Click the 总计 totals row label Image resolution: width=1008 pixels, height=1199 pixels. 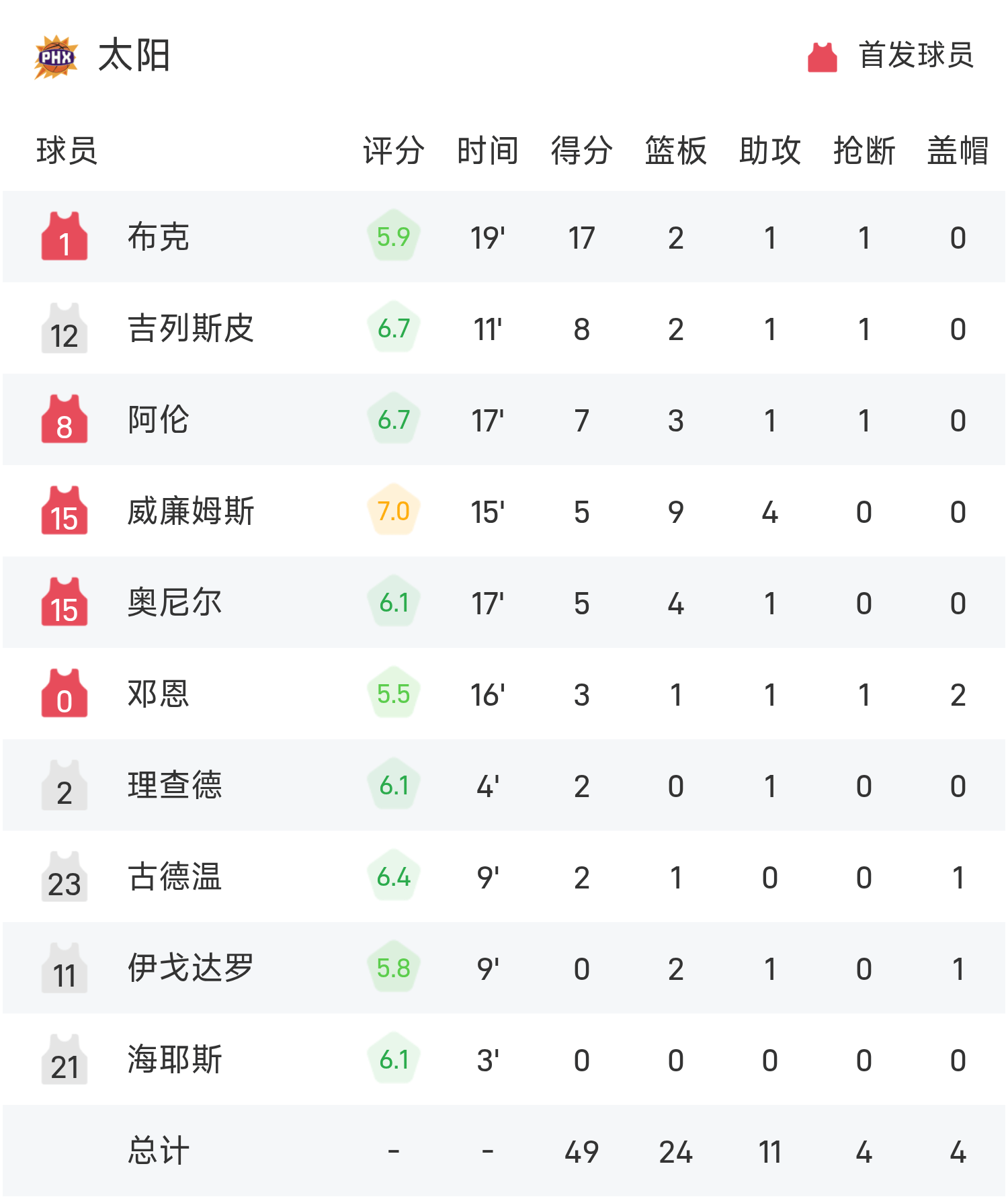[x=159, y=1151]
